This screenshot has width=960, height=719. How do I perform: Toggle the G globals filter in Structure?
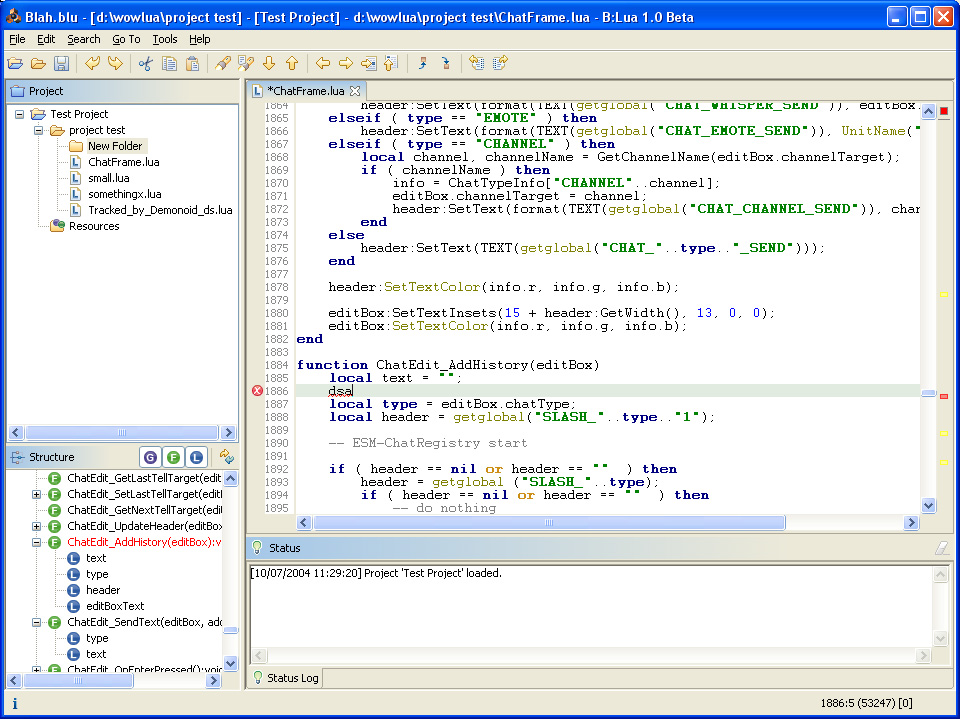(x=150, y=457)
